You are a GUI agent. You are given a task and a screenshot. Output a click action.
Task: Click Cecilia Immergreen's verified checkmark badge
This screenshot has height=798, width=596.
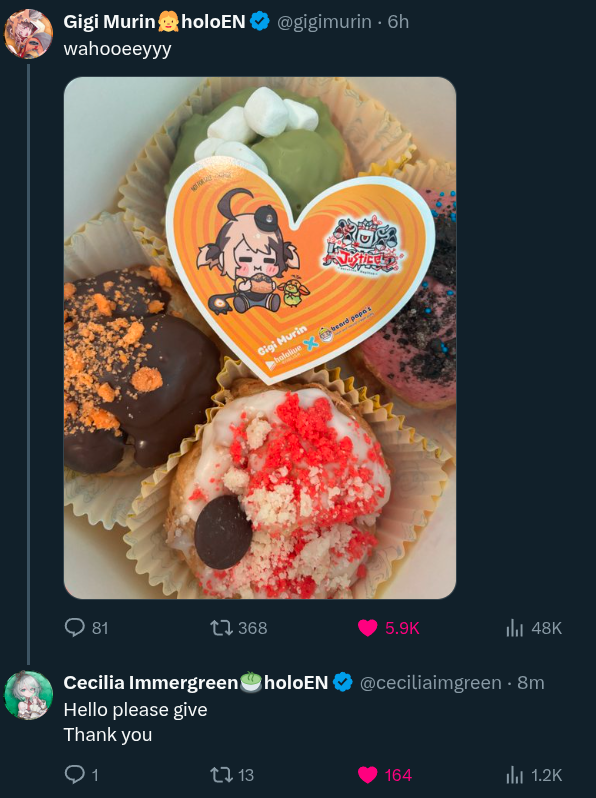[x=343, y=682]
